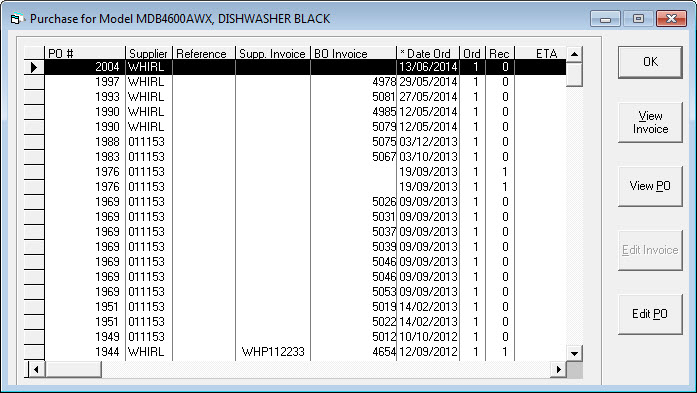697x393 pixels.
Task: Click the Rec column header
Action: pyautogui.click(x=500, y=53)
